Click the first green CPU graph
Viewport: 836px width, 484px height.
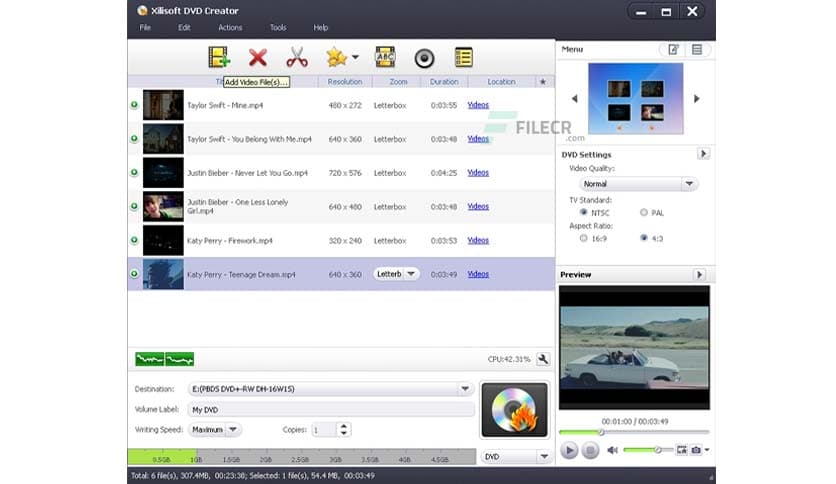click(149, 359)
